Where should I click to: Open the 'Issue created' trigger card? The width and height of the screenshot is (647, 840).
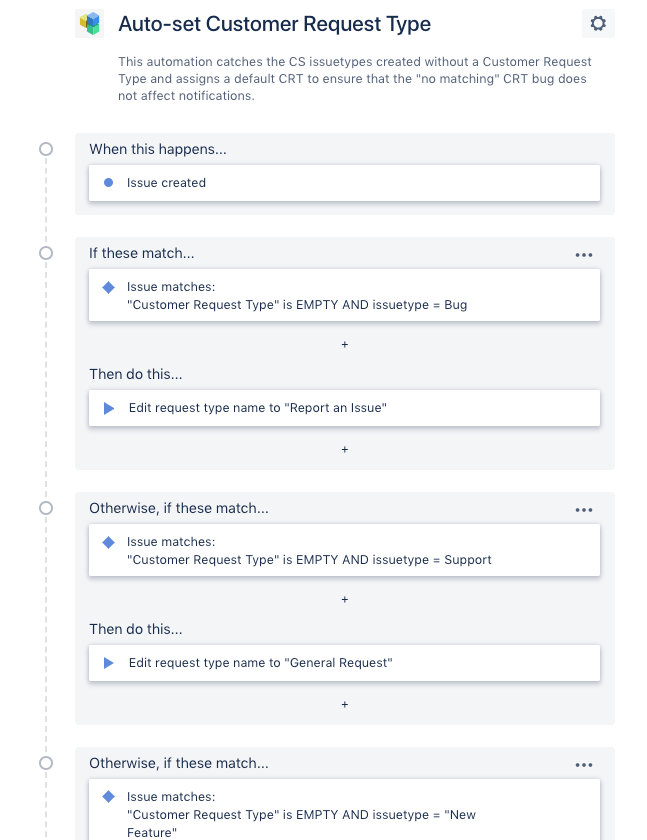[344, 183]
